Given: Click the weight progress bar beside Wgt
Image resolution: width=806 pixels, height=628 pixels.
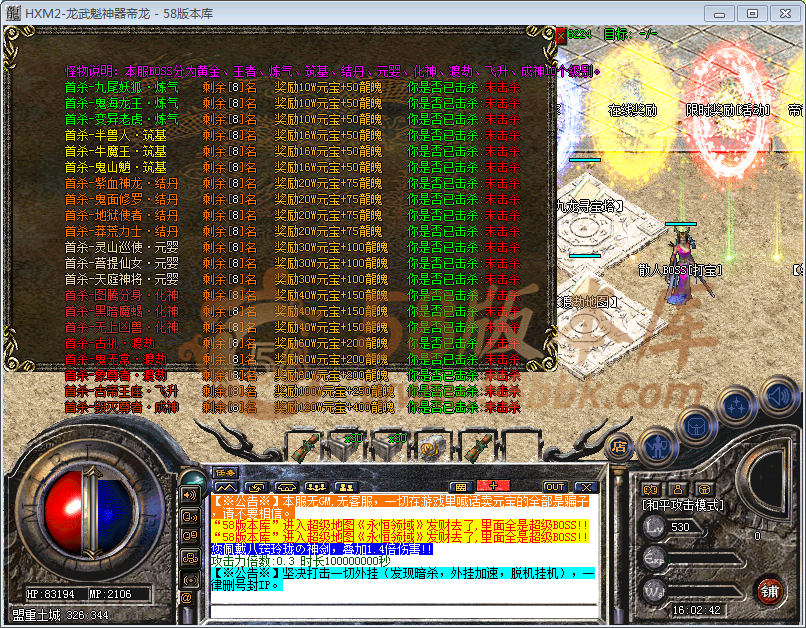Looking at the screenshot, I should (704, 590).
